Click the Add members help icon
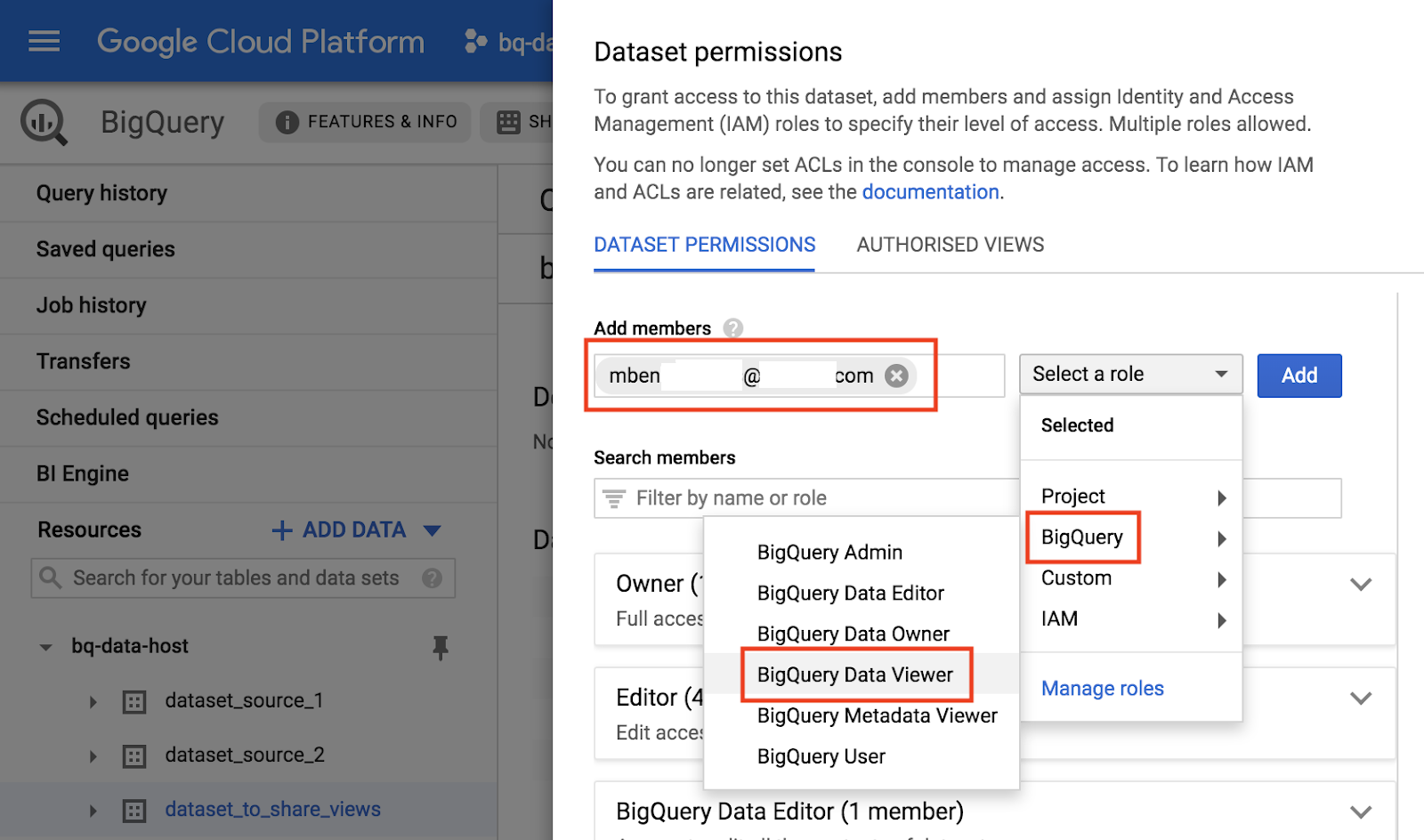The height and width of the screenshot is (840, 1424). tap(732, 328)
